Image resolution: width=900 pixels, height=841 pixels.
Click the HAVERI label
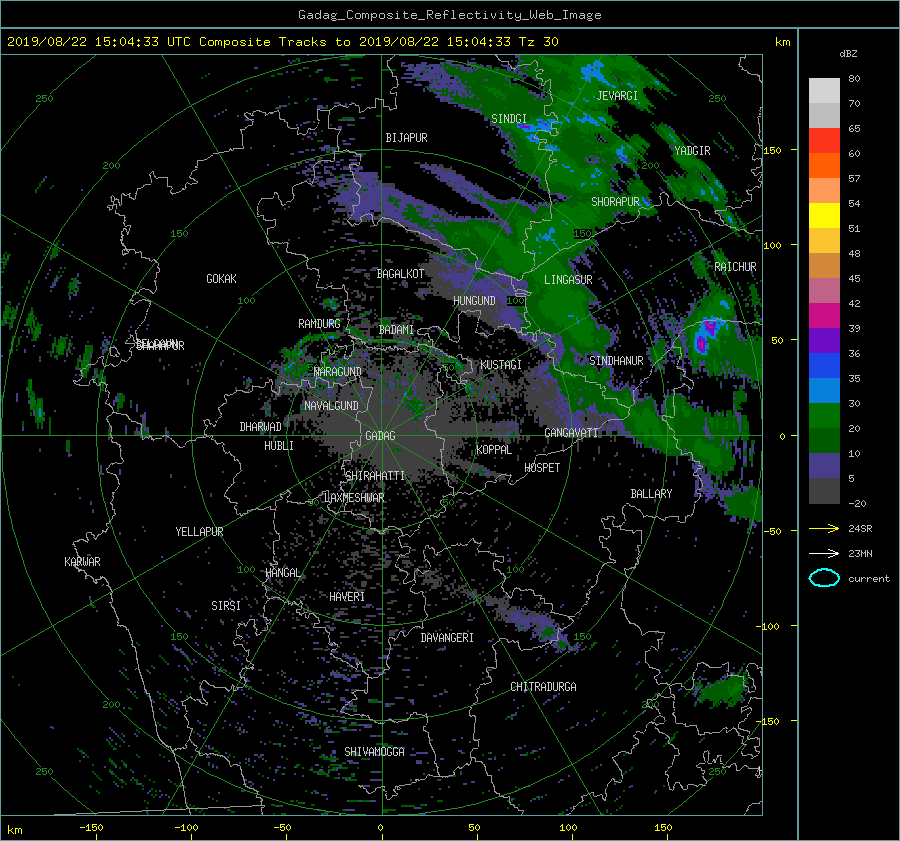347,597
